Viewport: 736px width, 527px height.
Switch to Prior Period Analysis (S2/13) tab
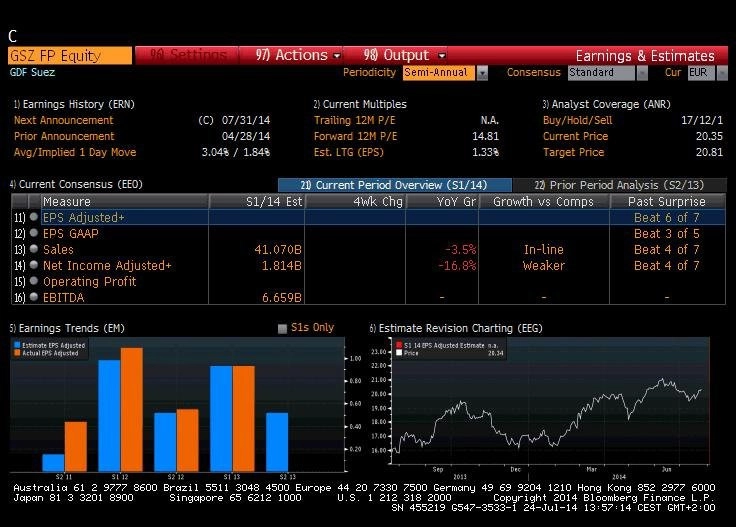point(620,185)
